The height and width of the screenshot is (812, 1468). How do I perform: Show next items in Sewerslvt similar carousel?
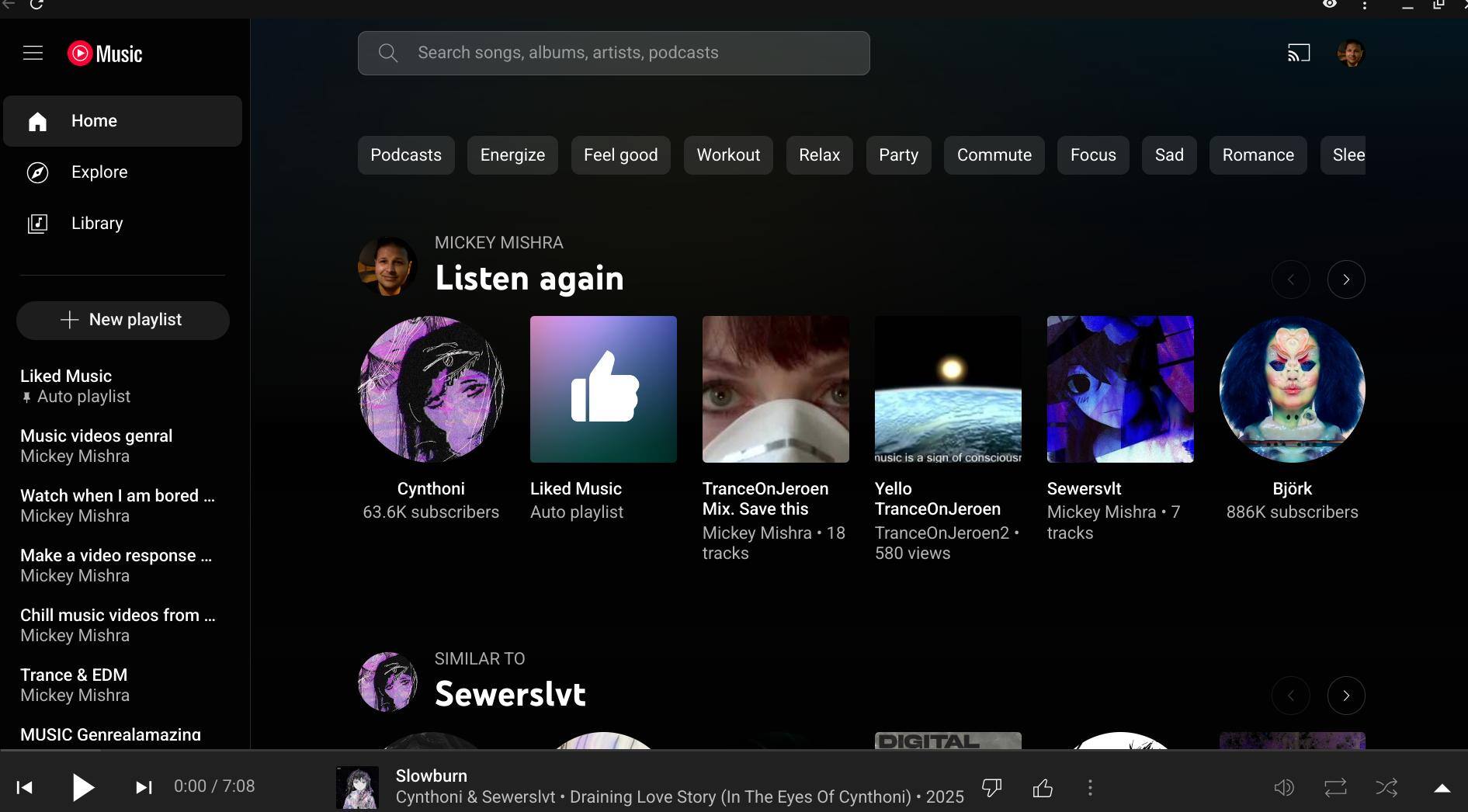pos(1346,696)
